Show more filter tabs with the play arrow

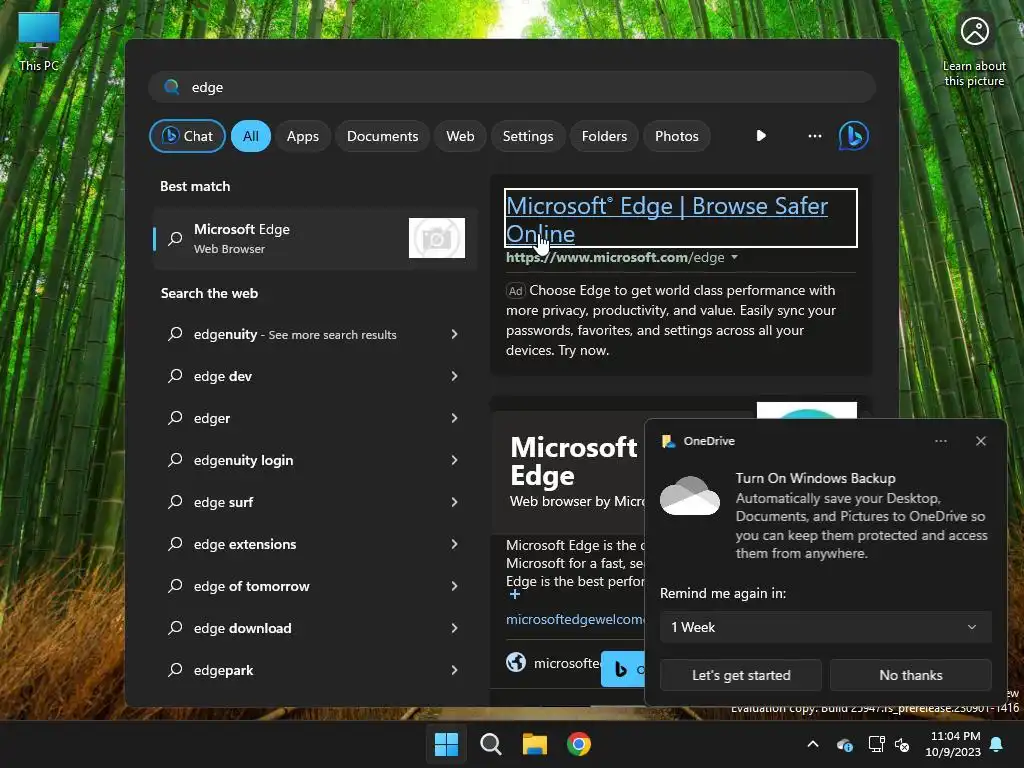coord(761,136)
